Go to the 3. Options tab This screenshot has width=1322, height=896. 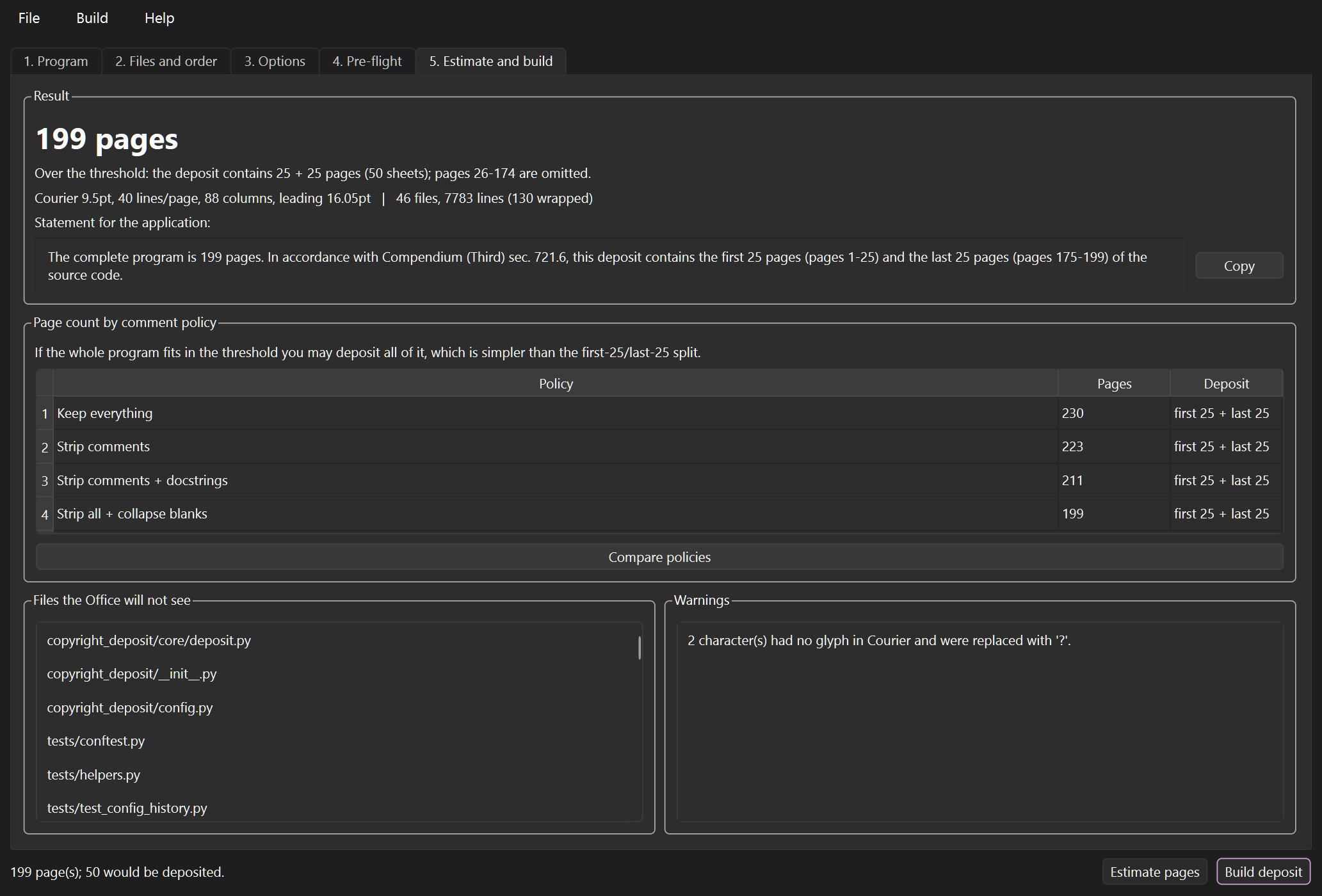tap(275, 61)
